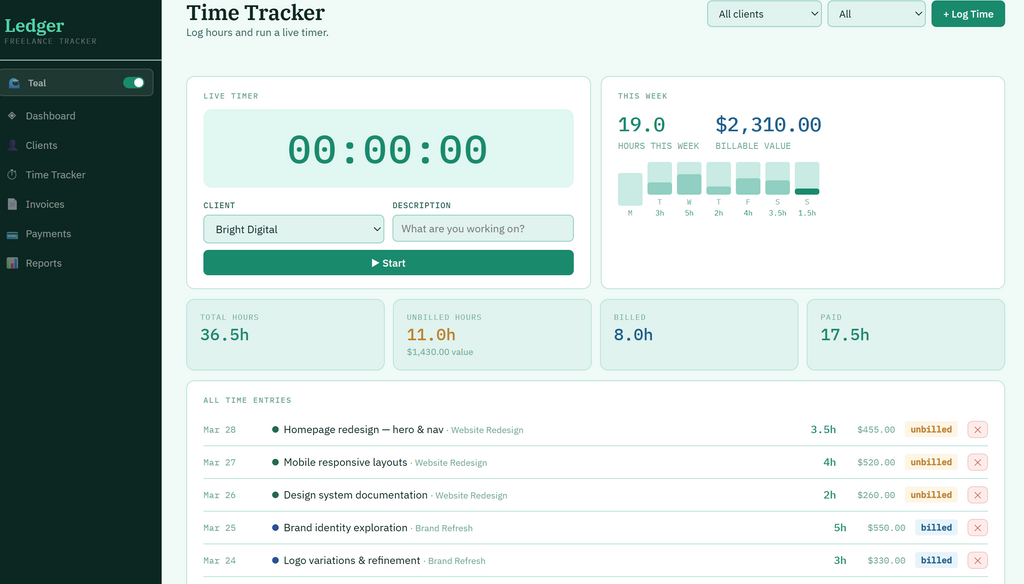Click the Unbilled Hours 11.0h card
This screenshot has width=1024, height=584.
pyautogui.click(x=492, y=334)
